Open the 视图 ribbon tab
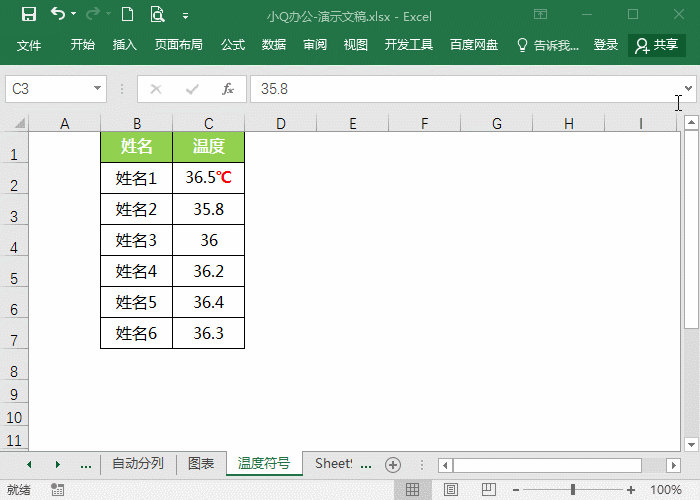 (x=356, y=45)
